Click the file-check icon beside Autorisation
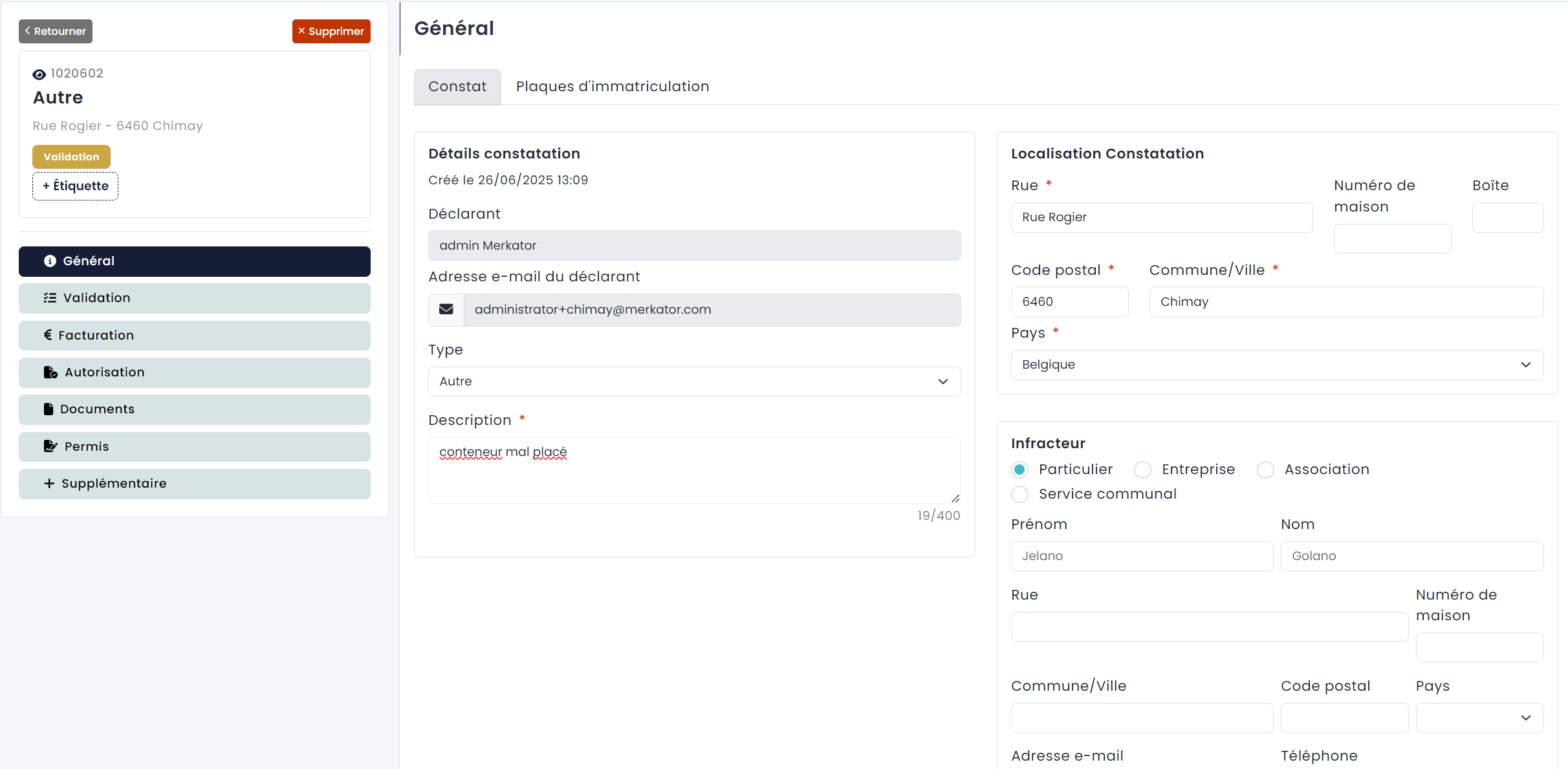 (x=50, y=372)
